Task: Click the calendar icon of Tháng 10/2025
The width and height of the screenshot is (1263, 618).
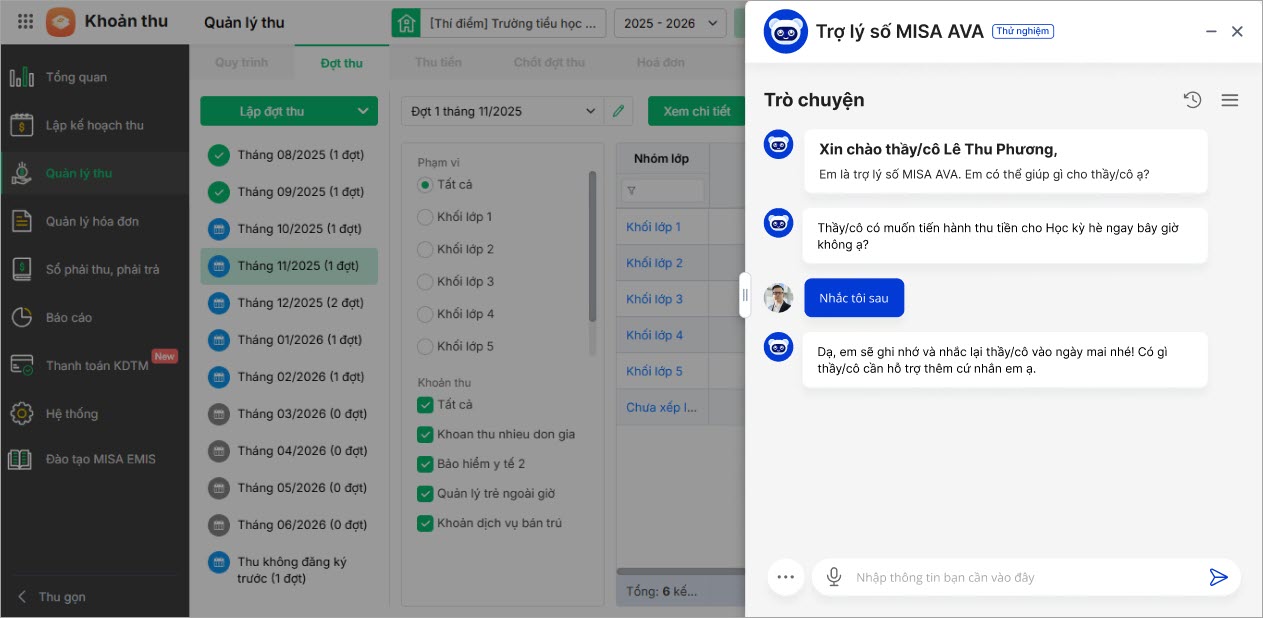Action: click(x=219, y=229)
